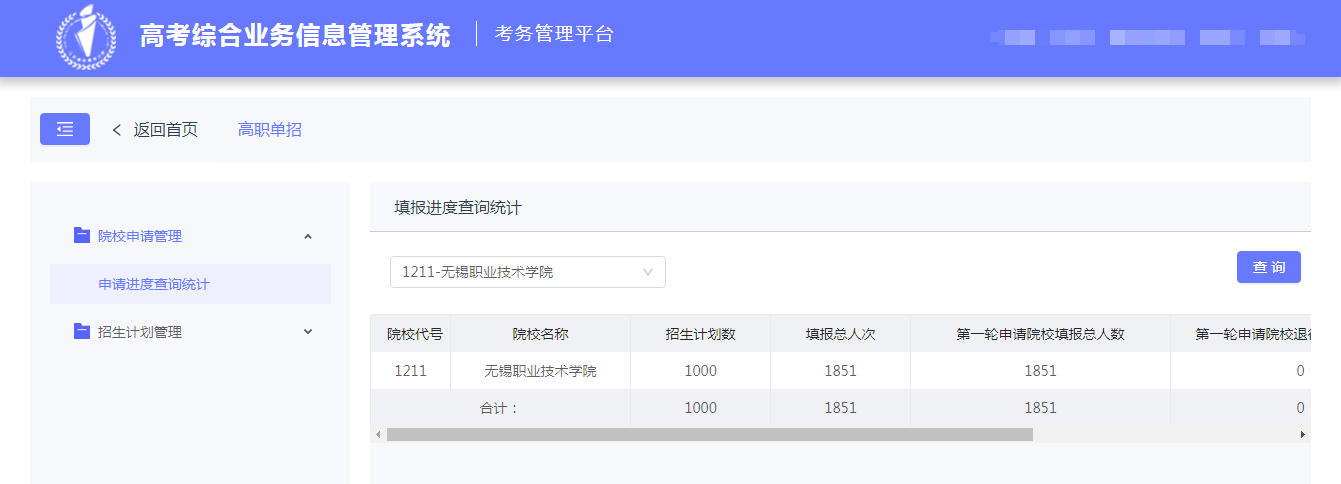Select the 无锡职业技术学院 table row cell
Viewport: 1341px width, 484px height.
coord(540,371)
